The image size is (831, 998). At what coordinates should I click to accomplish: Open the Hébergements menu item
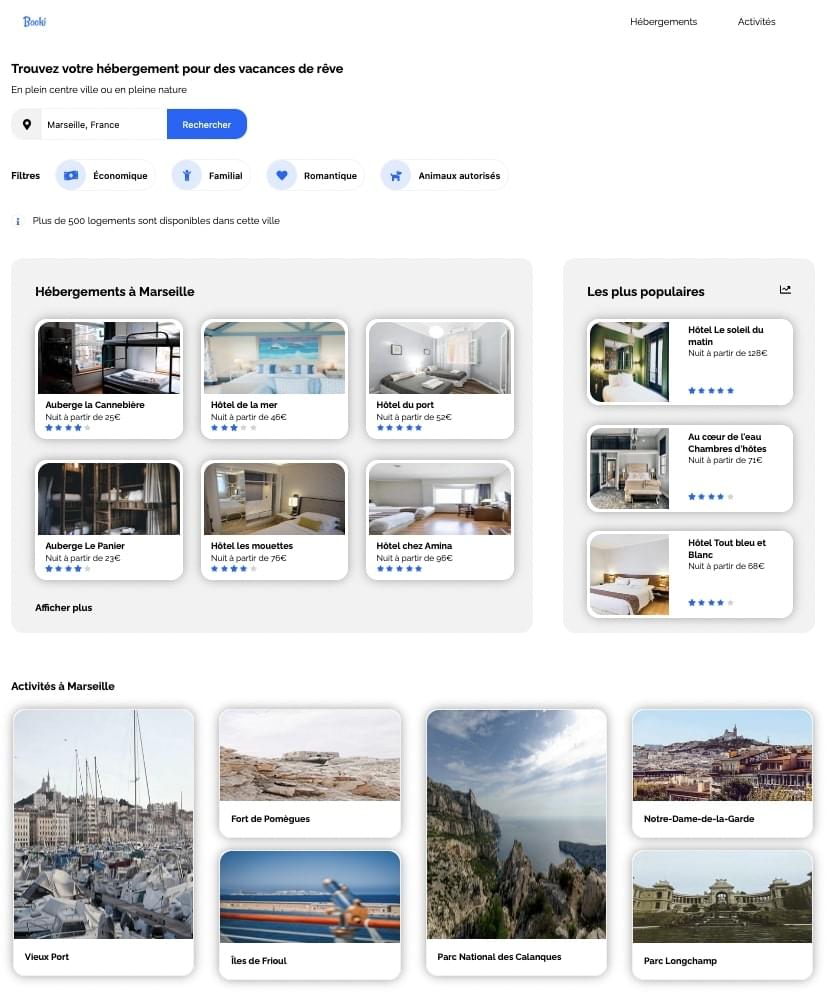pos(663,22)
